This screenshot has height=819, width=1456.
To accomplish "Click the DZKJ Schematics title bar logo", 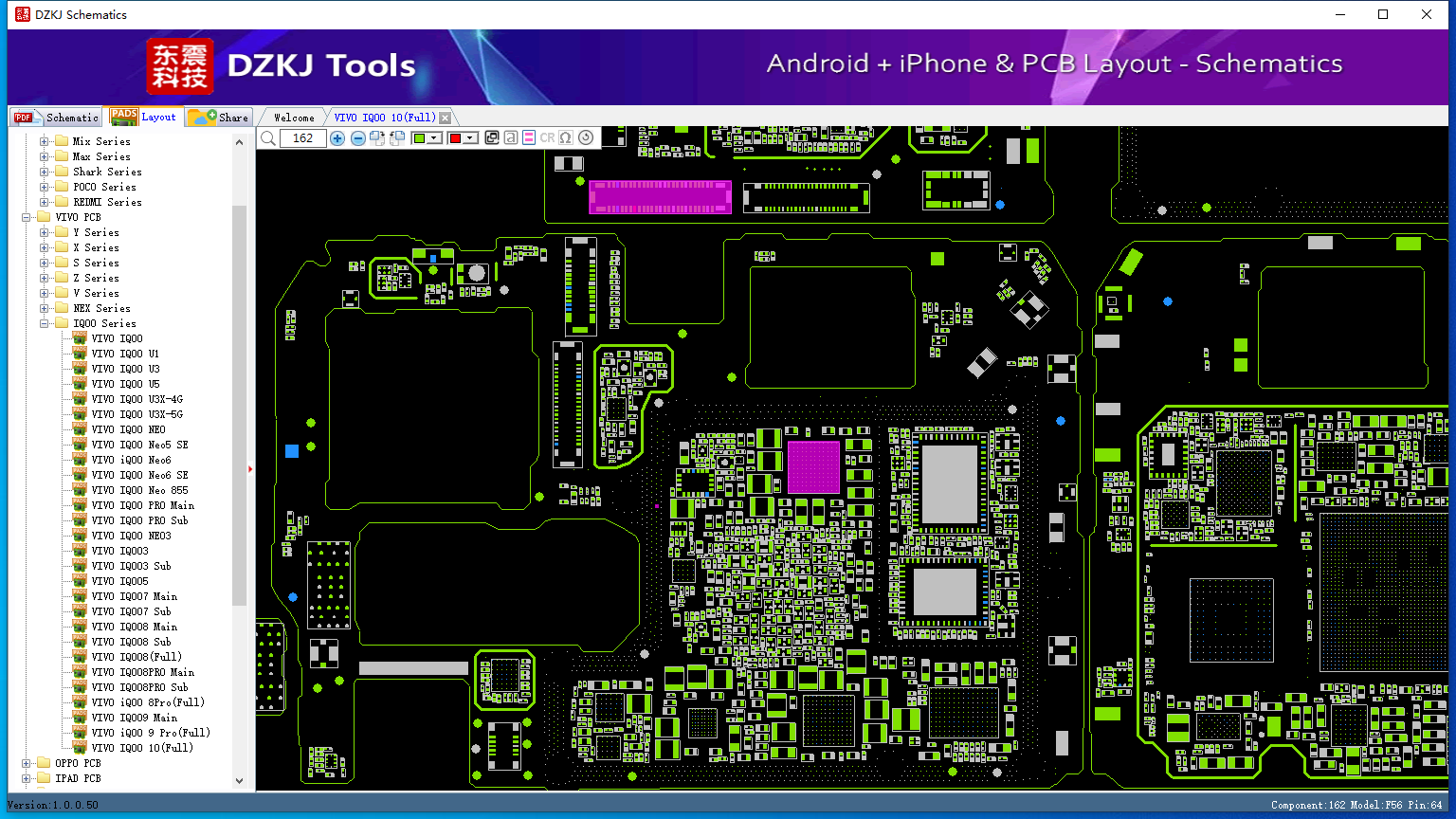I will click(23, 14).
